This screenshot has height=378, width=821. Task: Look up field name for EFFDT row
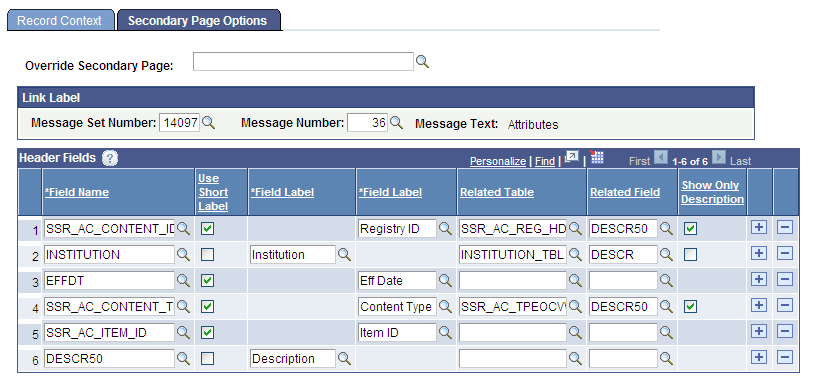183,281
